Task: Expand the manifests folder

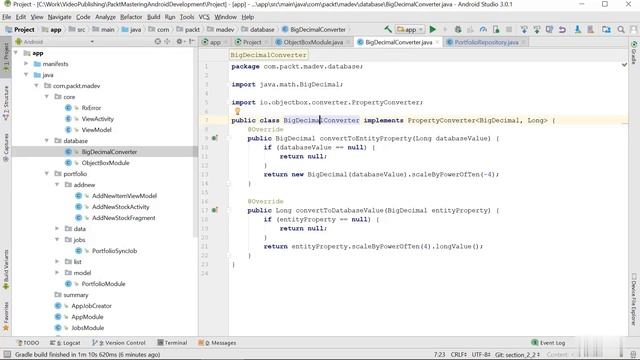Action: click(26, 64)
